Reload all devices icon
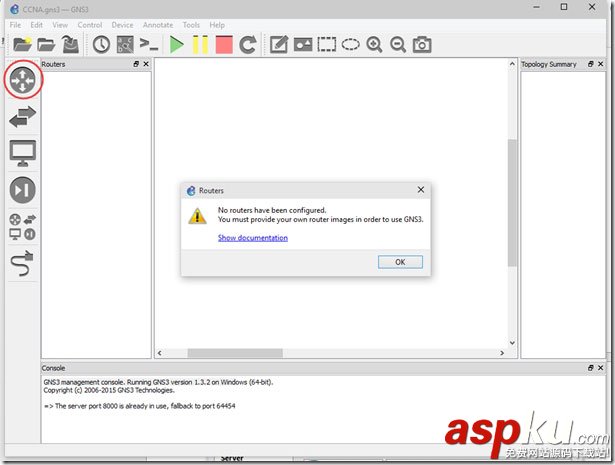This screenshot has height=465, width=615. point(248,44)
